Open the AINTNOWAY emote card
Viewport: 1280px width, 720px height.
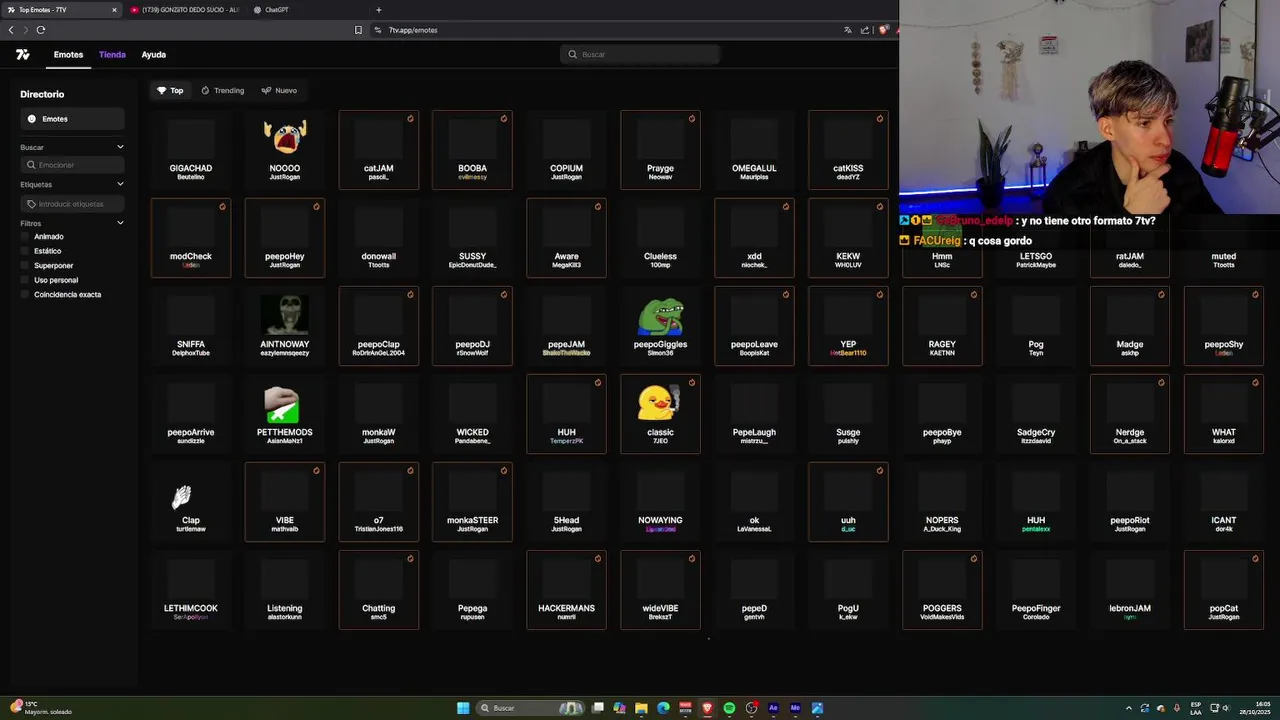coord(285,326)
